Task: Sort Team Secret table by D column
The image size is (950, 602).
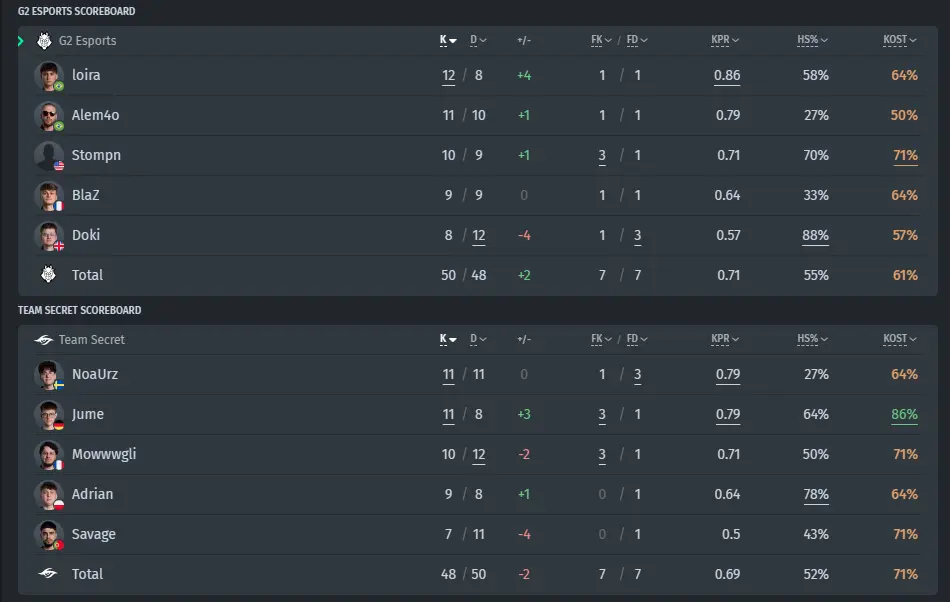Action: [478, 339]
